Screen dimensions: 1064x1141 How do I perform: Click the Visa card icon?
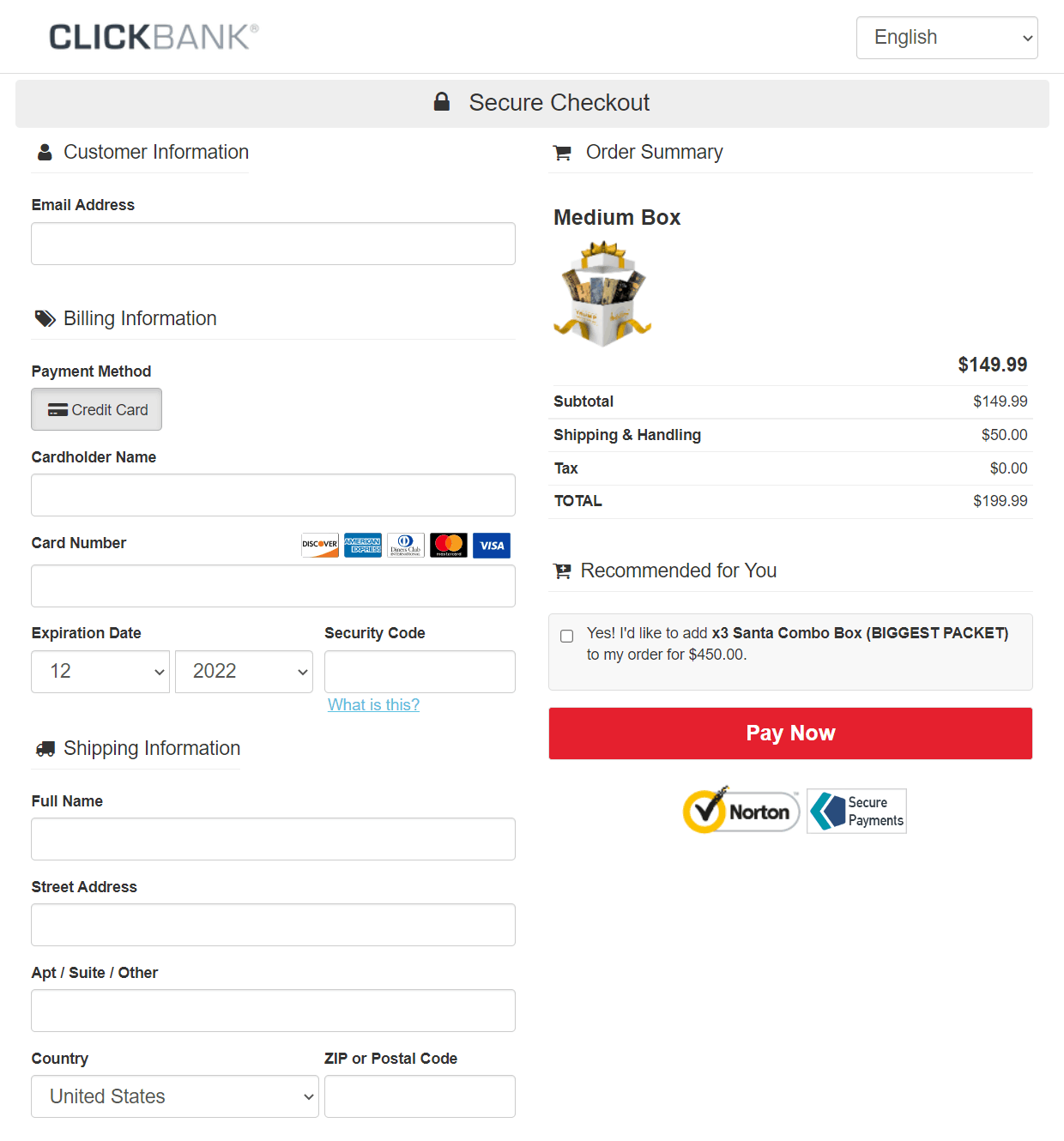click(x=492, y=546)
